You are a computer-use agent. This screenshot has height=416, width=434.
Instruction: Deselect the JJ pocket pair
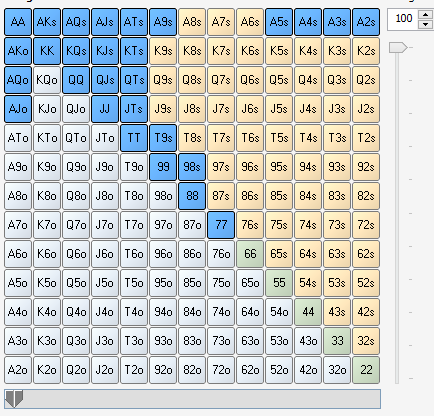pyautogui.click(x=105, y=109)
